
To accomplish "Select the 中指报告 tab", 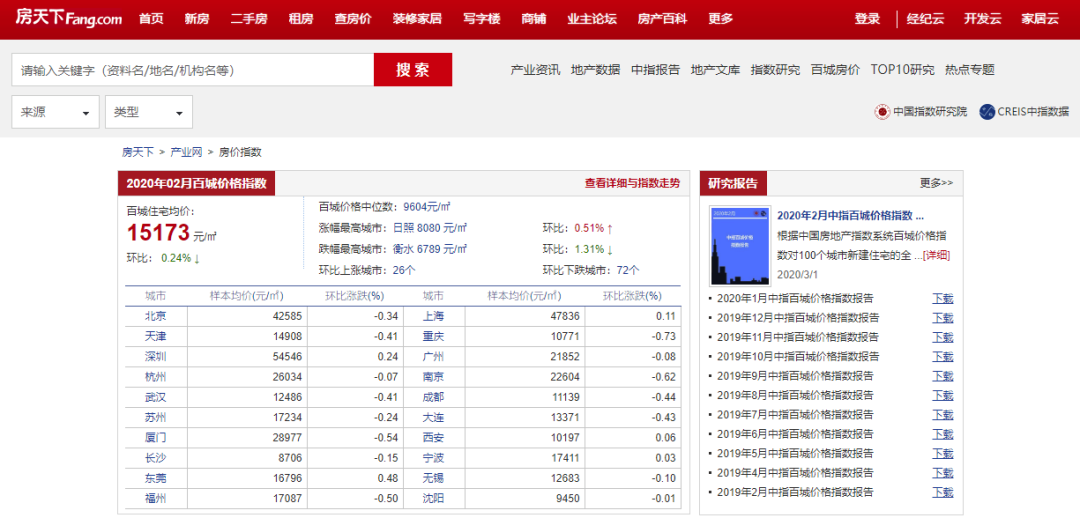I will click(655, 70).
